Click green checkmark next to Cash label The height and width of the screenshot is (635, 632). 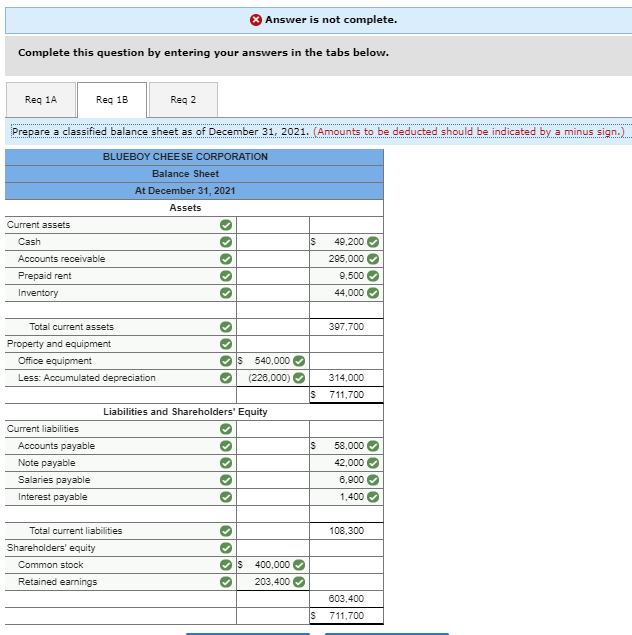tap(226, 242)
